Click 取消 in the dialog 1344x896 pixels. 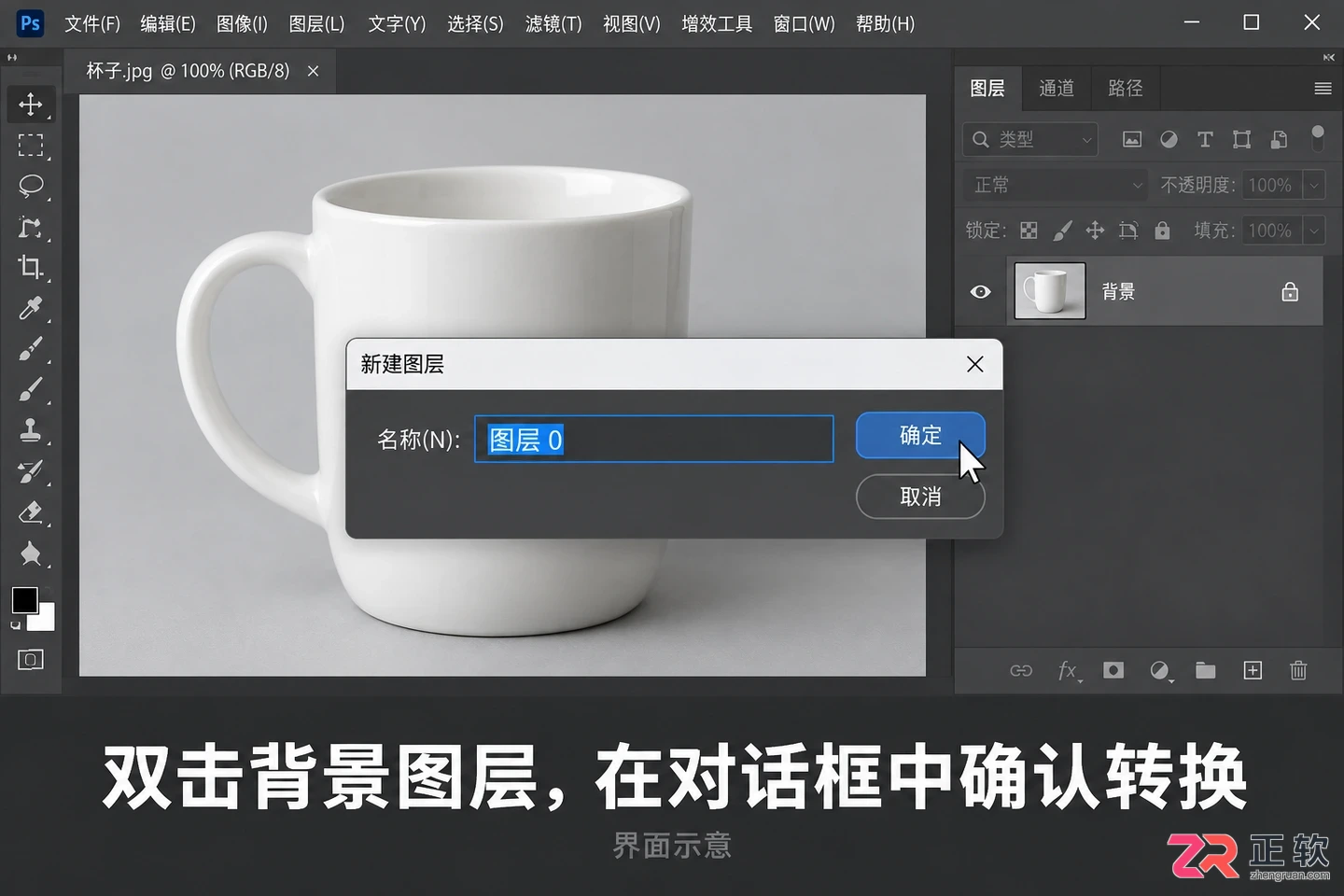tap(920, 497)
